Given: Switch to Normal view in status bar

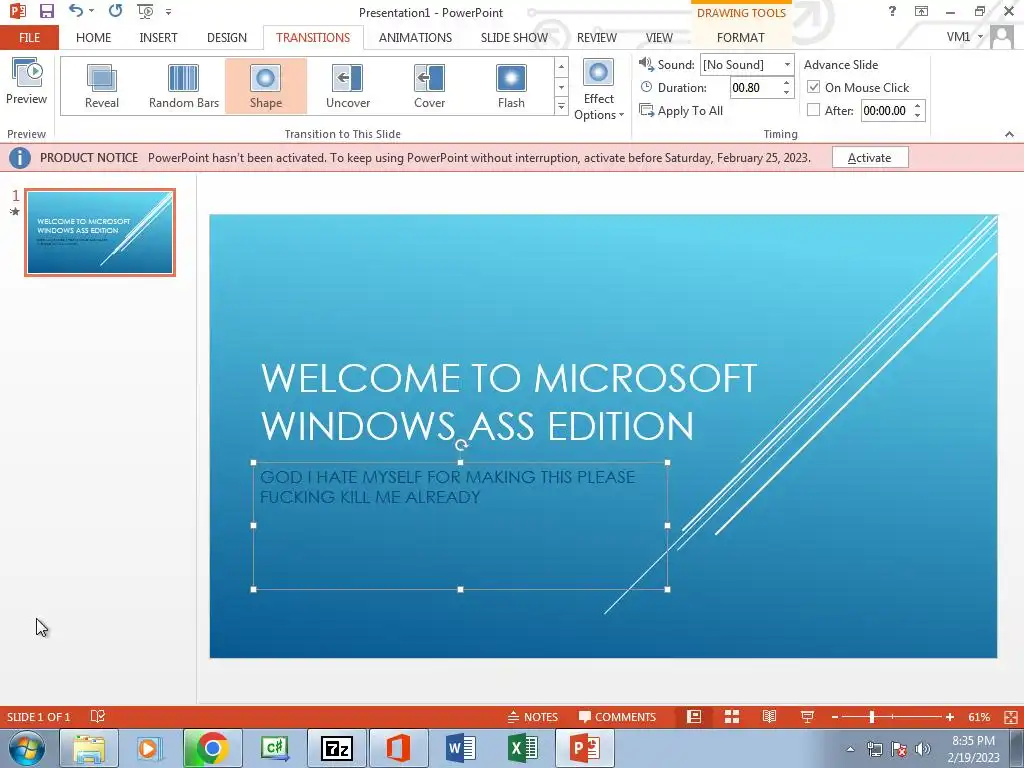Looking at the screenshot, I should pyautogui.click(x=694, y=717).
